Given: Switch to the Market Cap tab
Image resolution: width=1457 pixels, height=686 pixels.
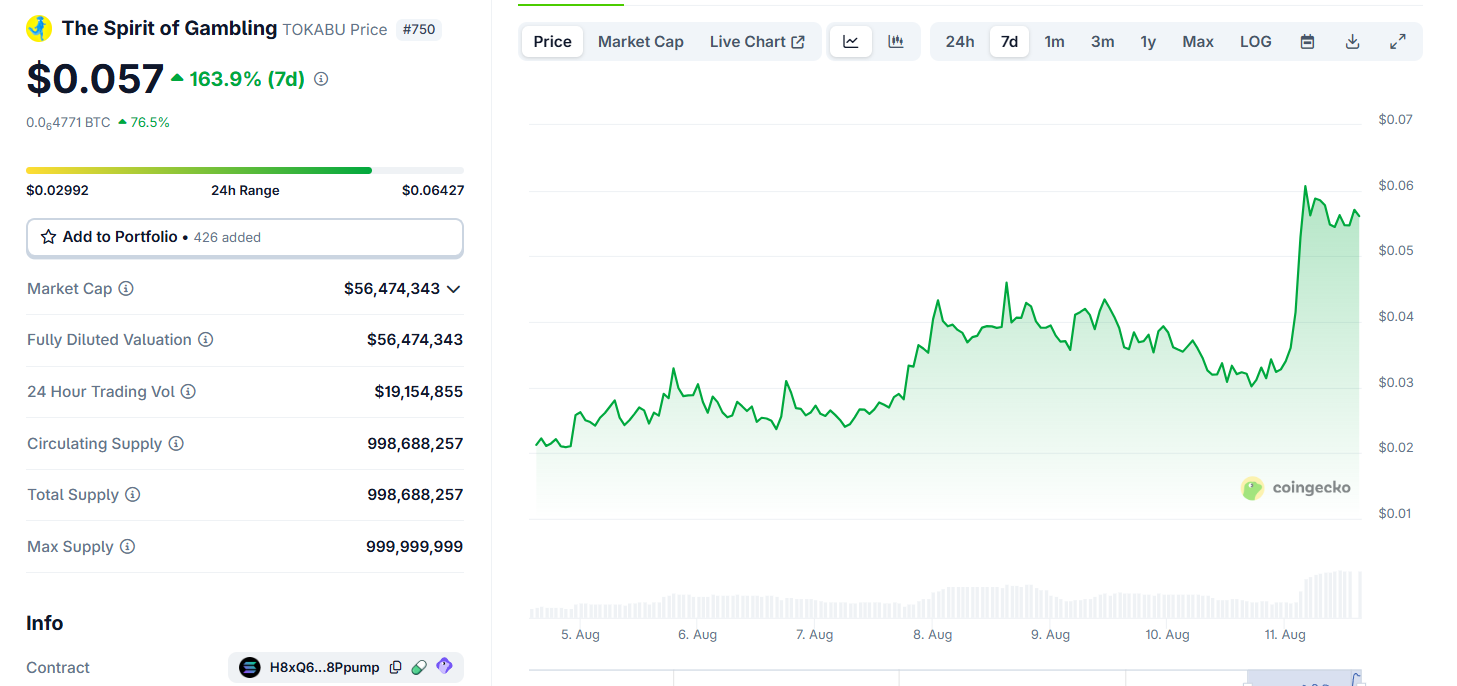Looking at the screenshot, I should [x=640, y=42].
